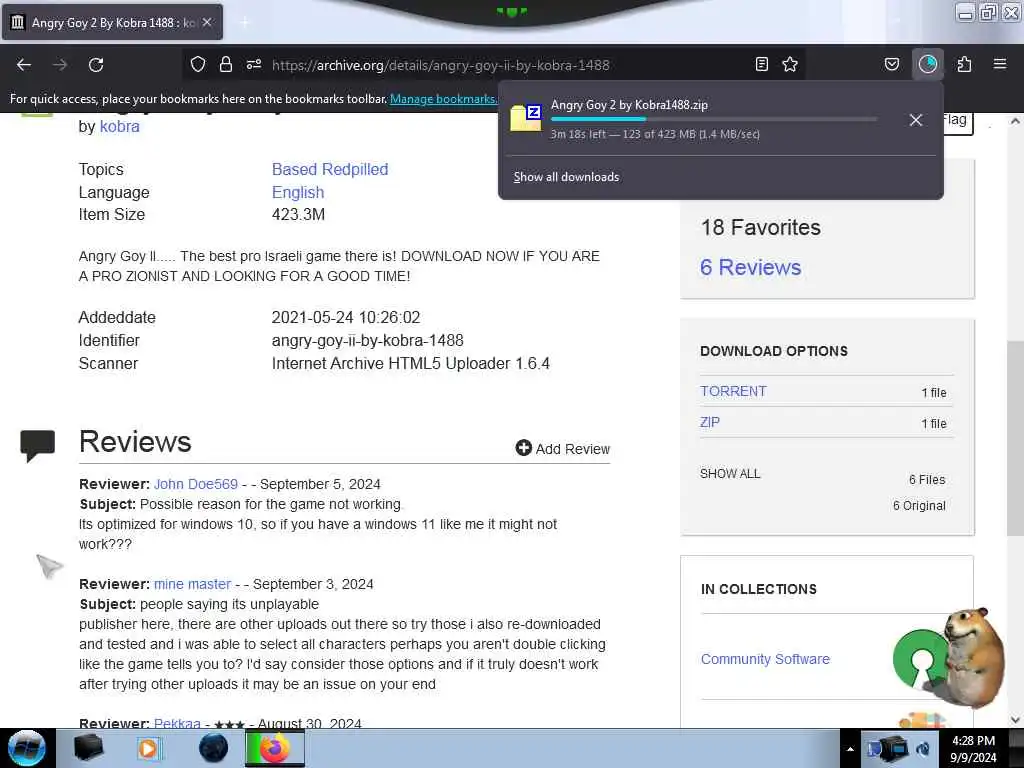
Task: Bookmark this page with the star icon
Action: click(x=790, y=64)
